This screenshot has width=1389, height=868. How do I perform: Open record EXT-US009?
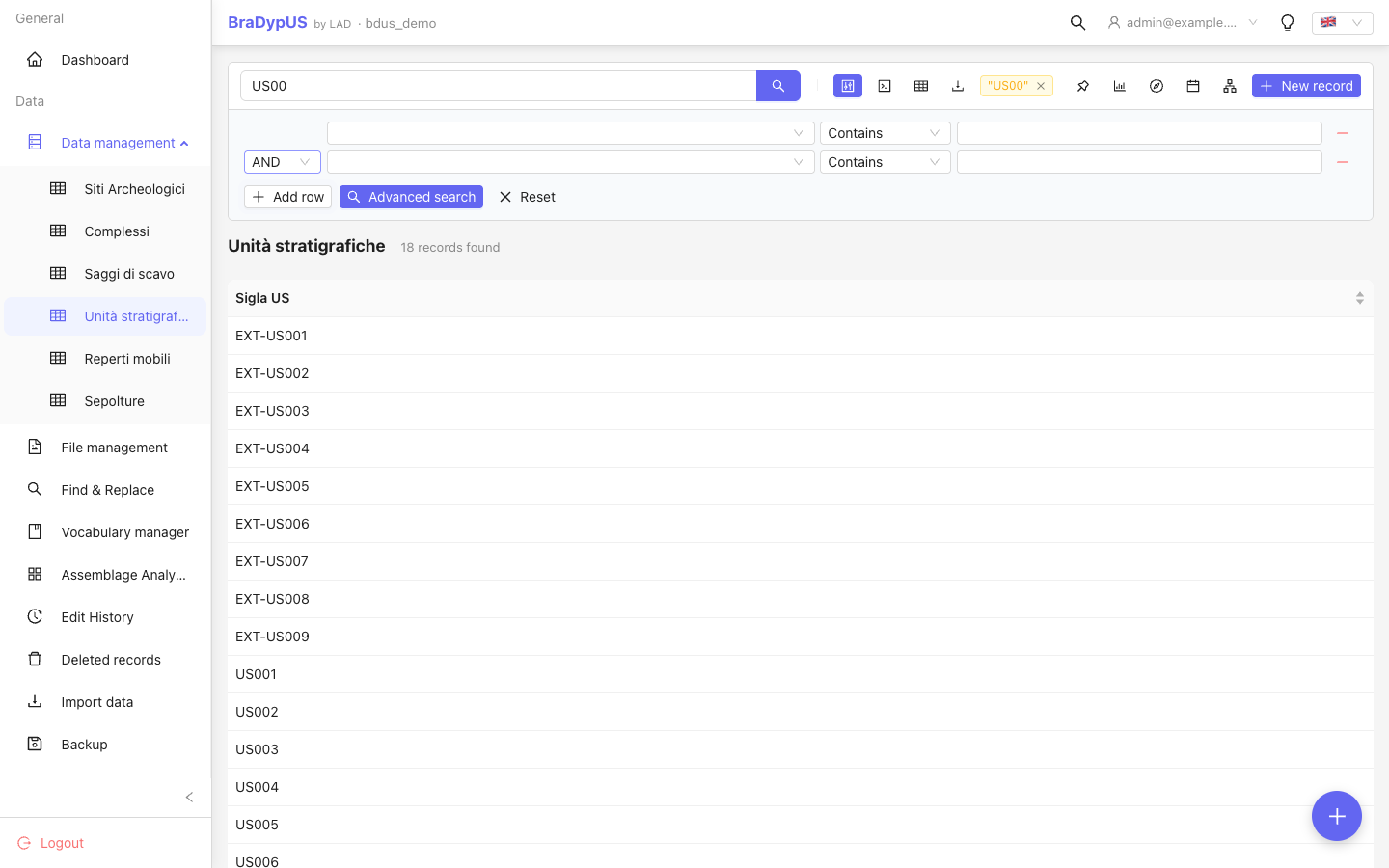[801, 637]
